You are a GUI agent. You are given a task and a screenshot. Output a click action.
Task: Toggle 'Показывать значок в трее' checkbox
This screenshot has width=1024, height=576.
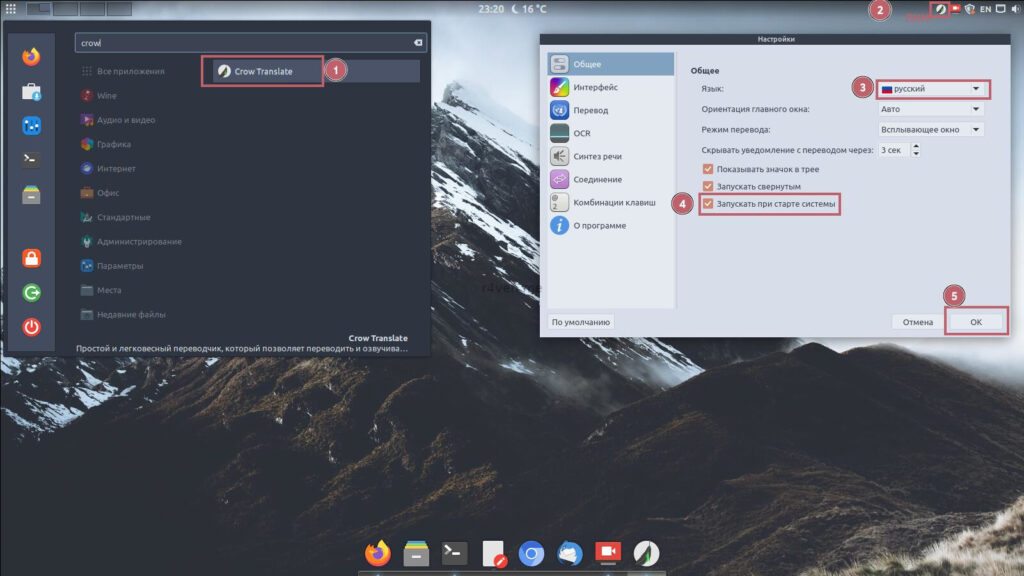click(x=708, y=169)
